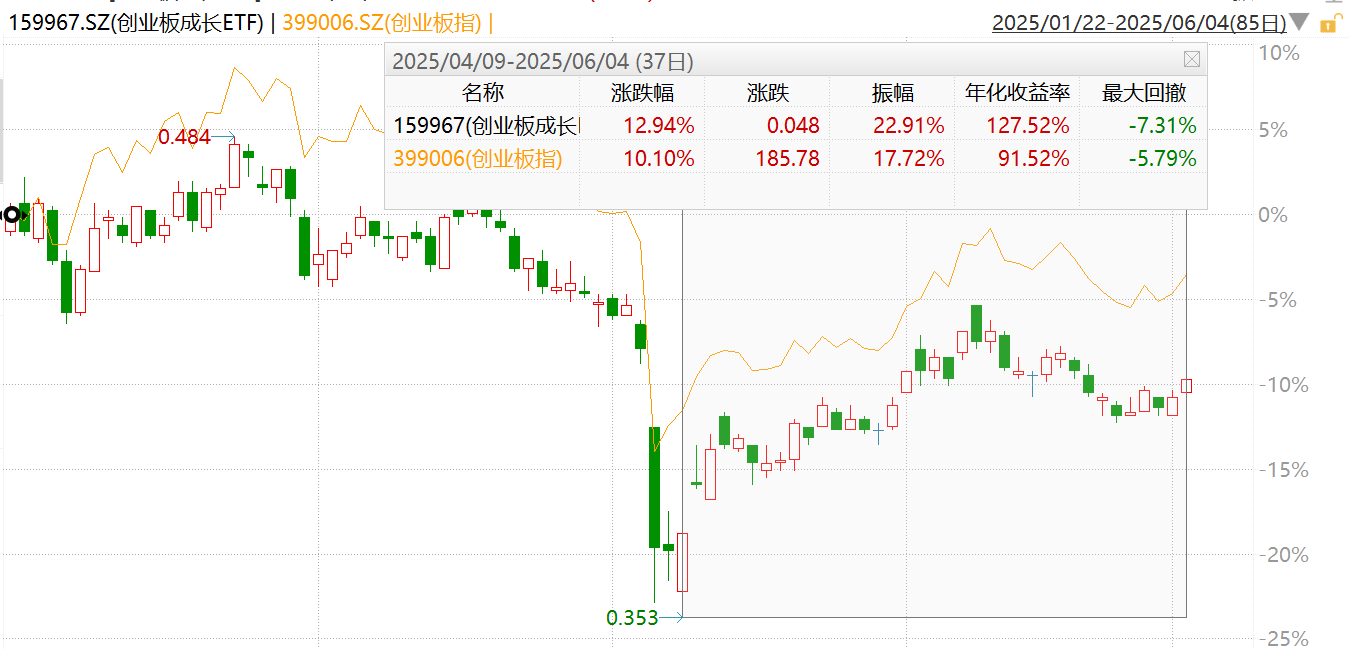Click the 0.484 high price marker
Viewport: 1348px width, 649px height.
(x=185, y=137)
